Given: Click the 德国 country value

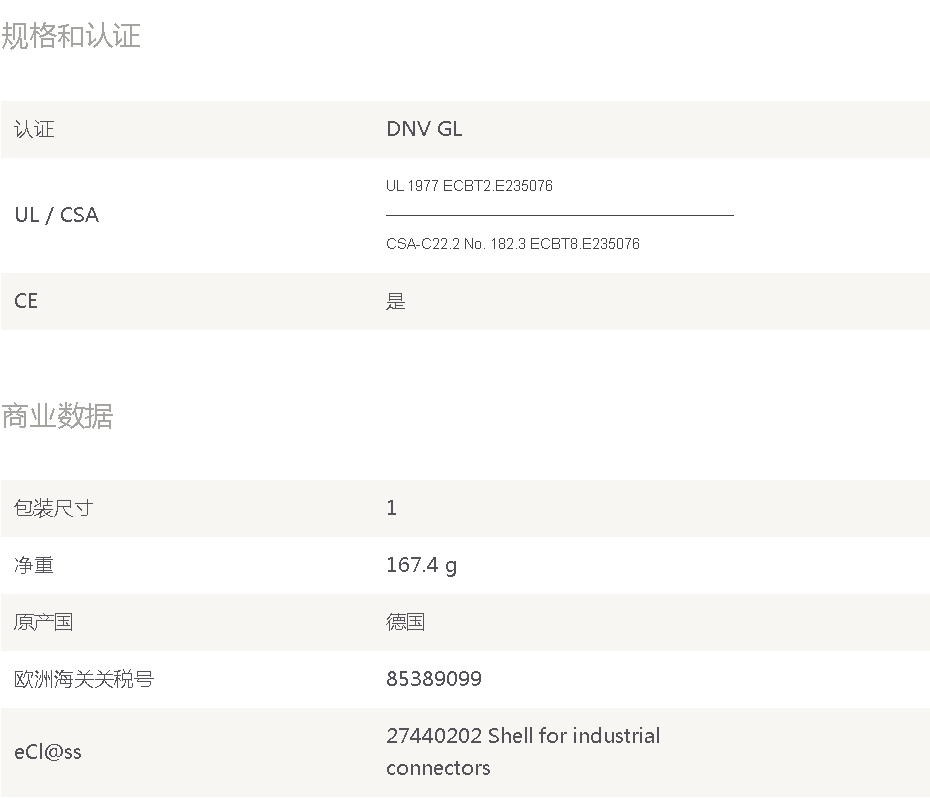Looking at the screenshot, I should 405,622.
